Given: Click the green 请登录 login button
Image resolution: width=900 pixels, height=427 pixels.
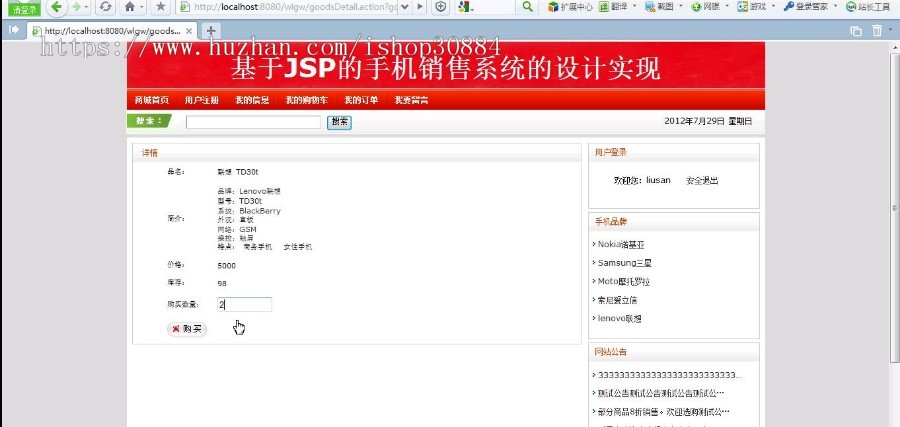Looking at the screenshot, I should point(25,8).
